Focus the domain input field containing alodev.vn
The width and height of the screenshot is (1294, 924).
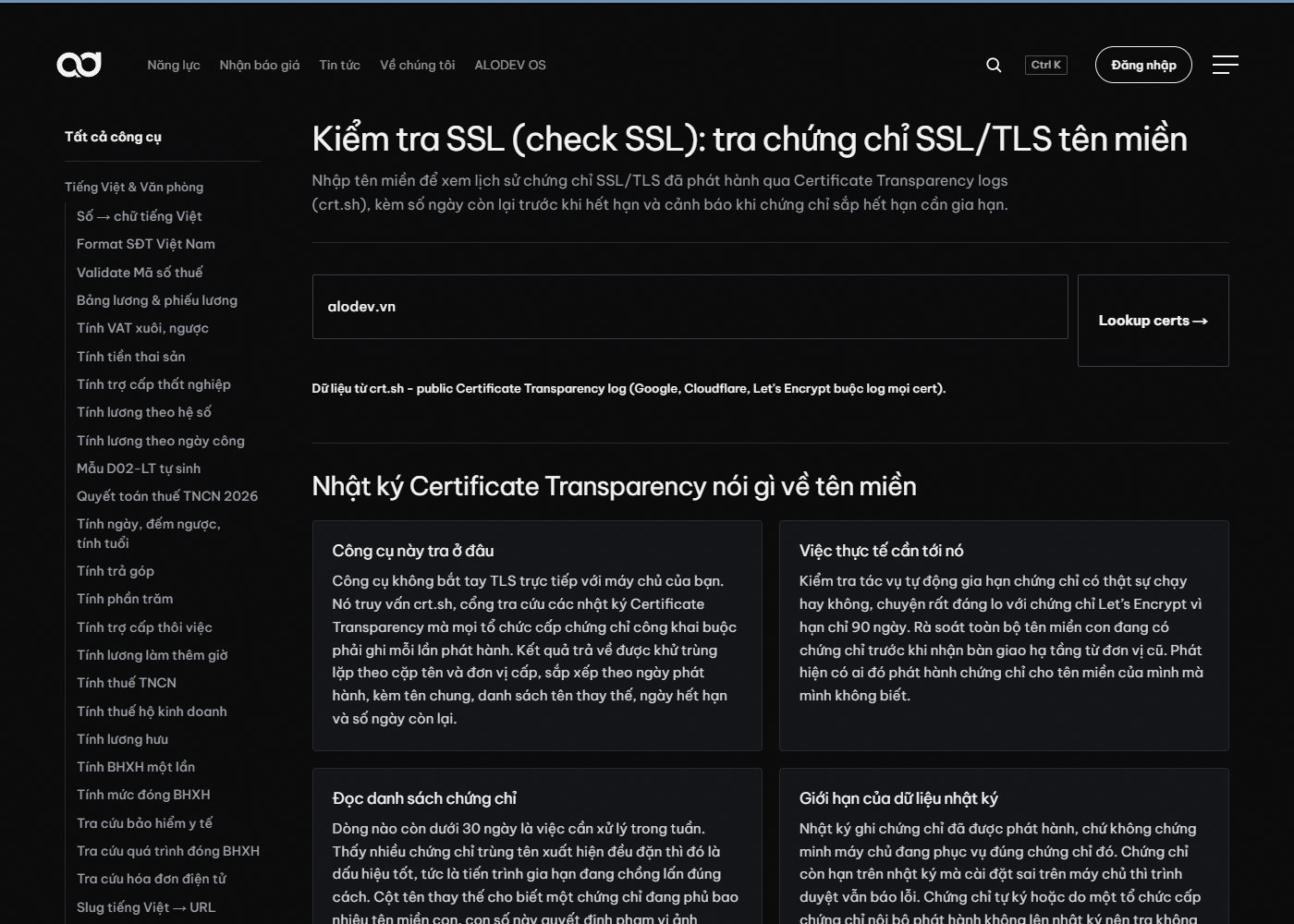(x=690, y=307)
